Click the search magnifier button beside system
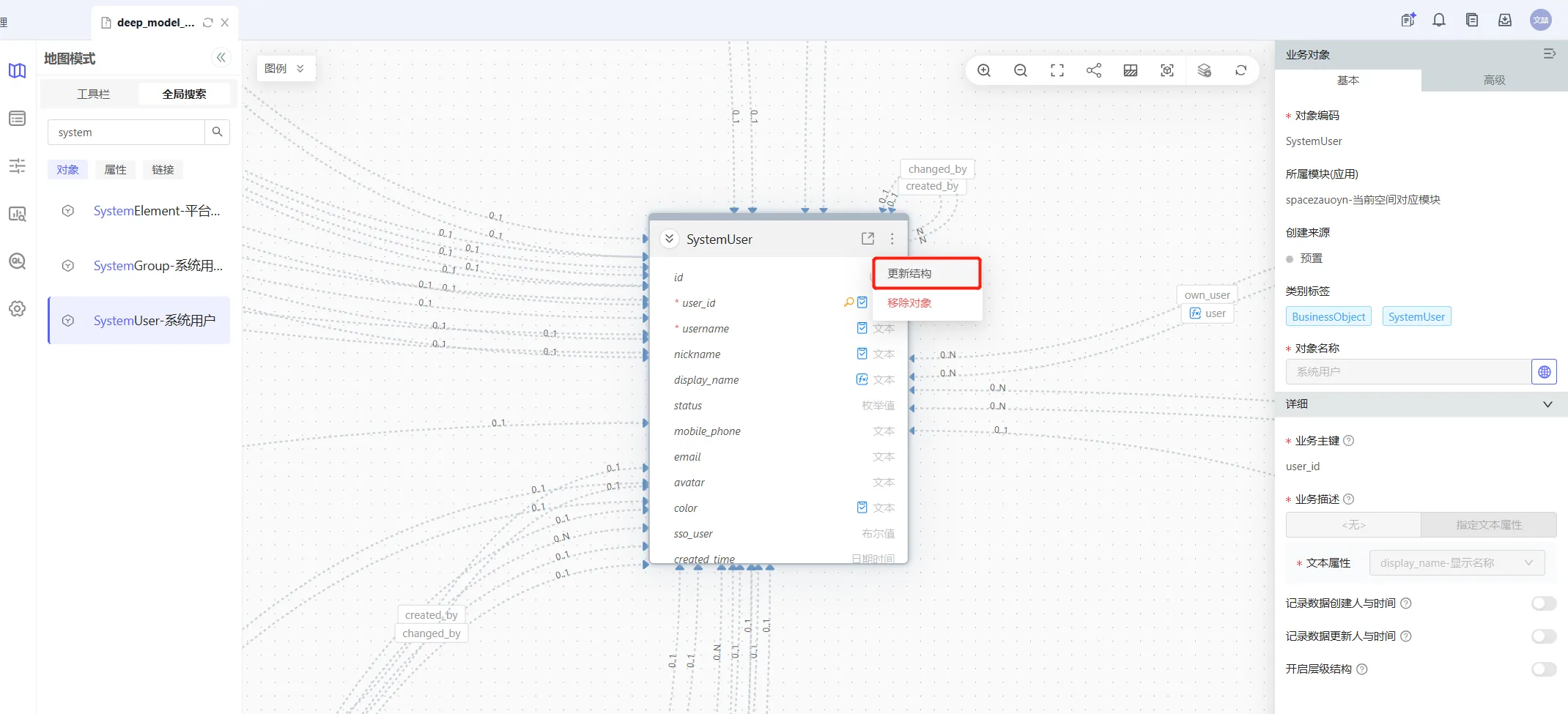 click(217, 132)
